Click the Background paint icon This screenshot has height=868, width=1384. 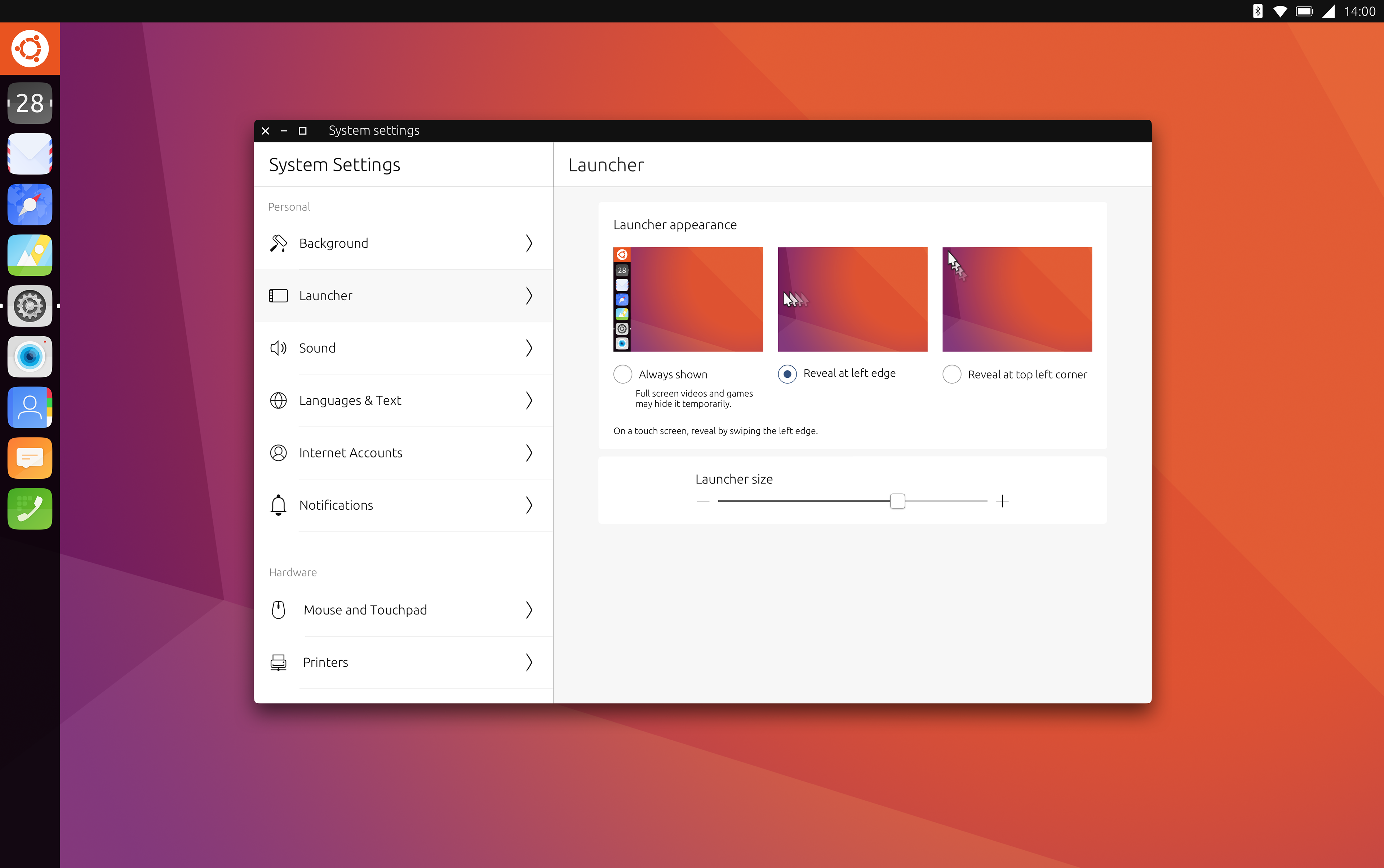[x=278, y=243]
